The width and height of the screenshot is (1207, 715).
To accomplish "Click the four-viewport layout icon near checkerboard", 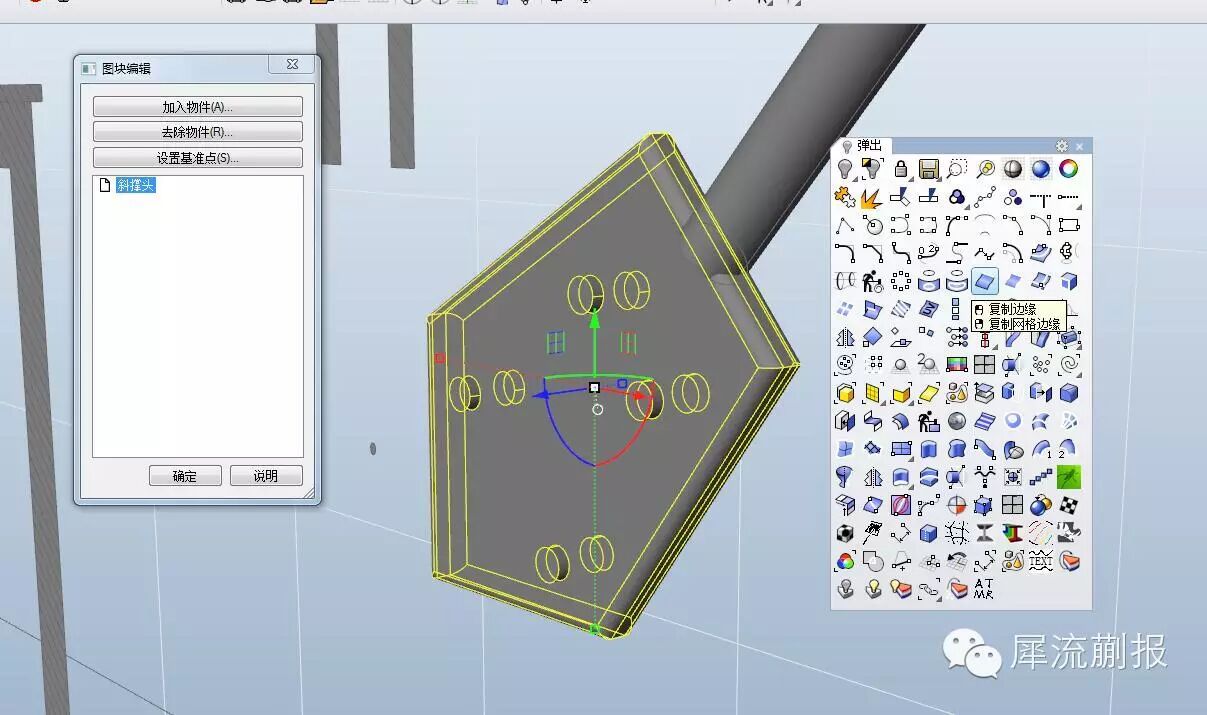I will coord(1012,504).
